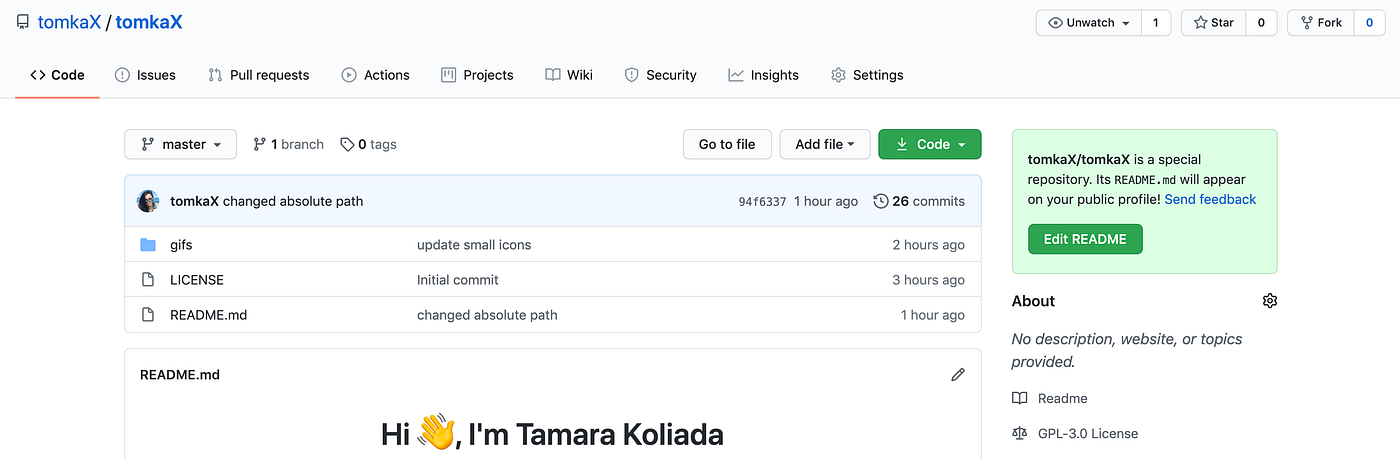View the 26 commits history
This screenshot has width=1400, height=460.
click(919, 201)
